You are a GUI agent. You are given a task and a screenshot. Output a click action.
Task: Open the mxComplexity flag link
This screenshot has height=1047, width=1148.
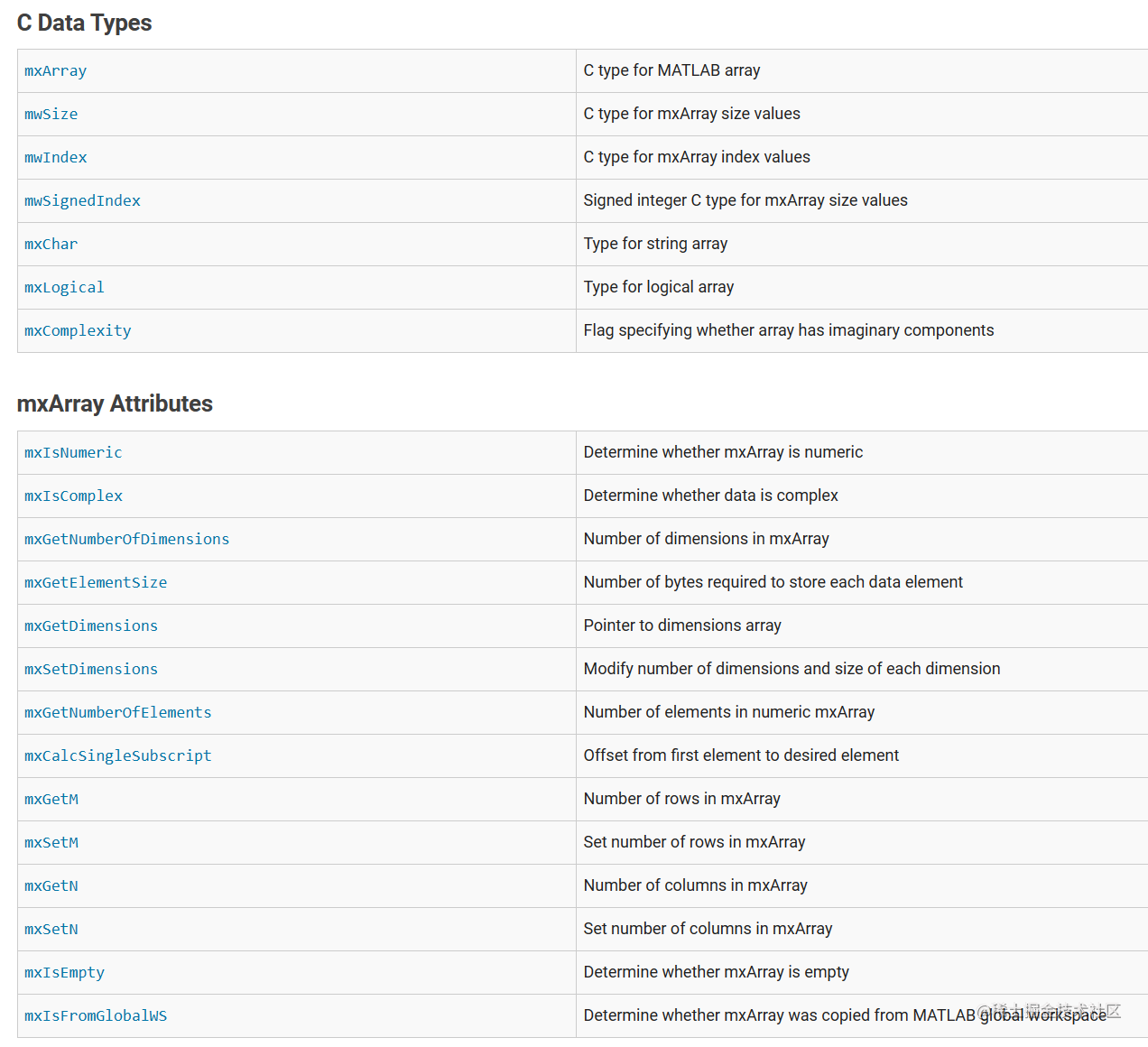click(x=78, y=331)
